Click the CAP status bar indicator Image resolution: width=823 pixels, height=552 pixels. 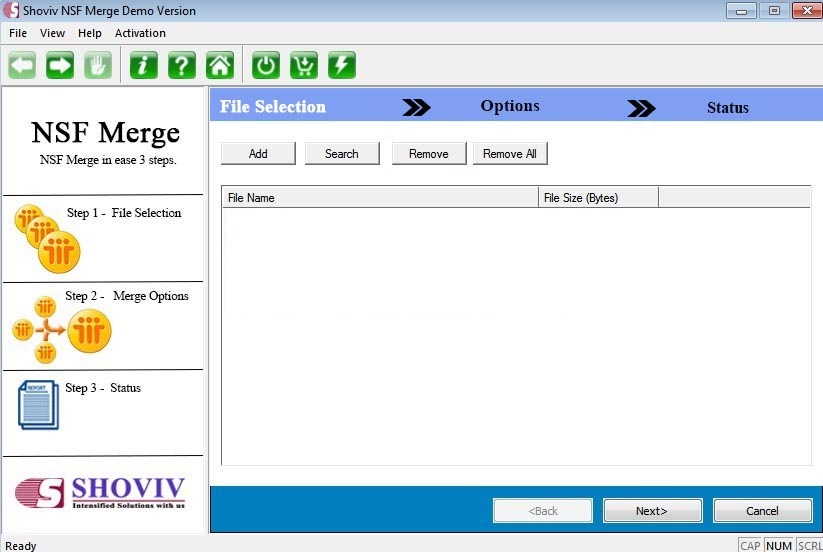[x=750, y=546]
